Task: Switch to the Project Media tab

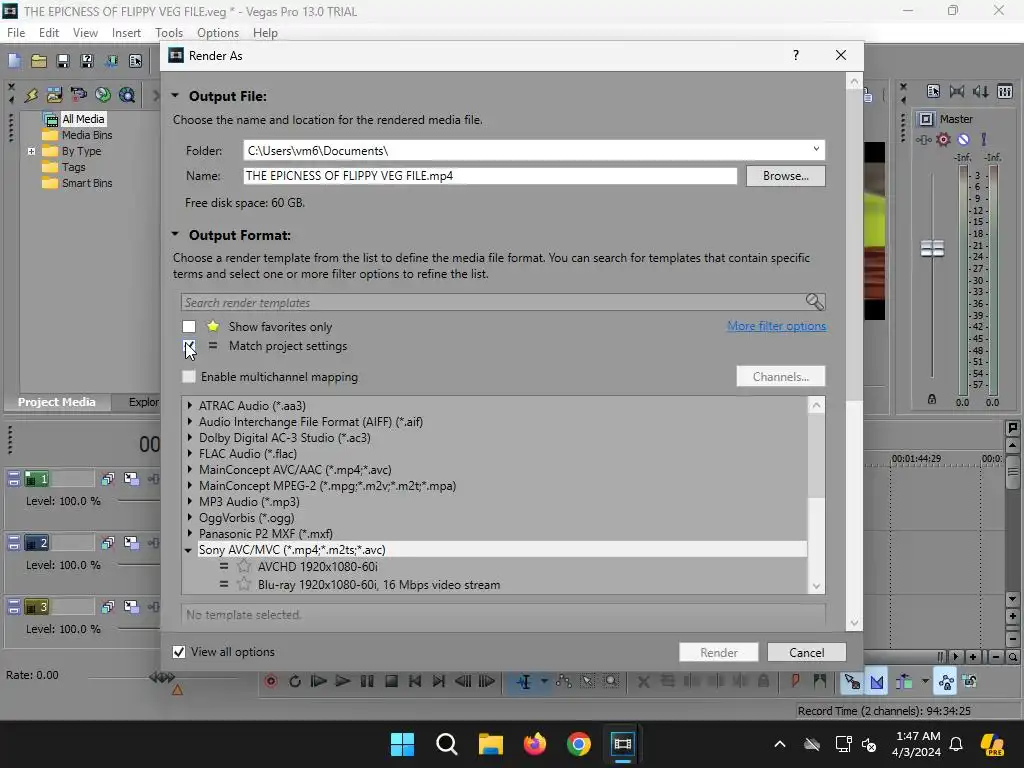Action: 57,402
